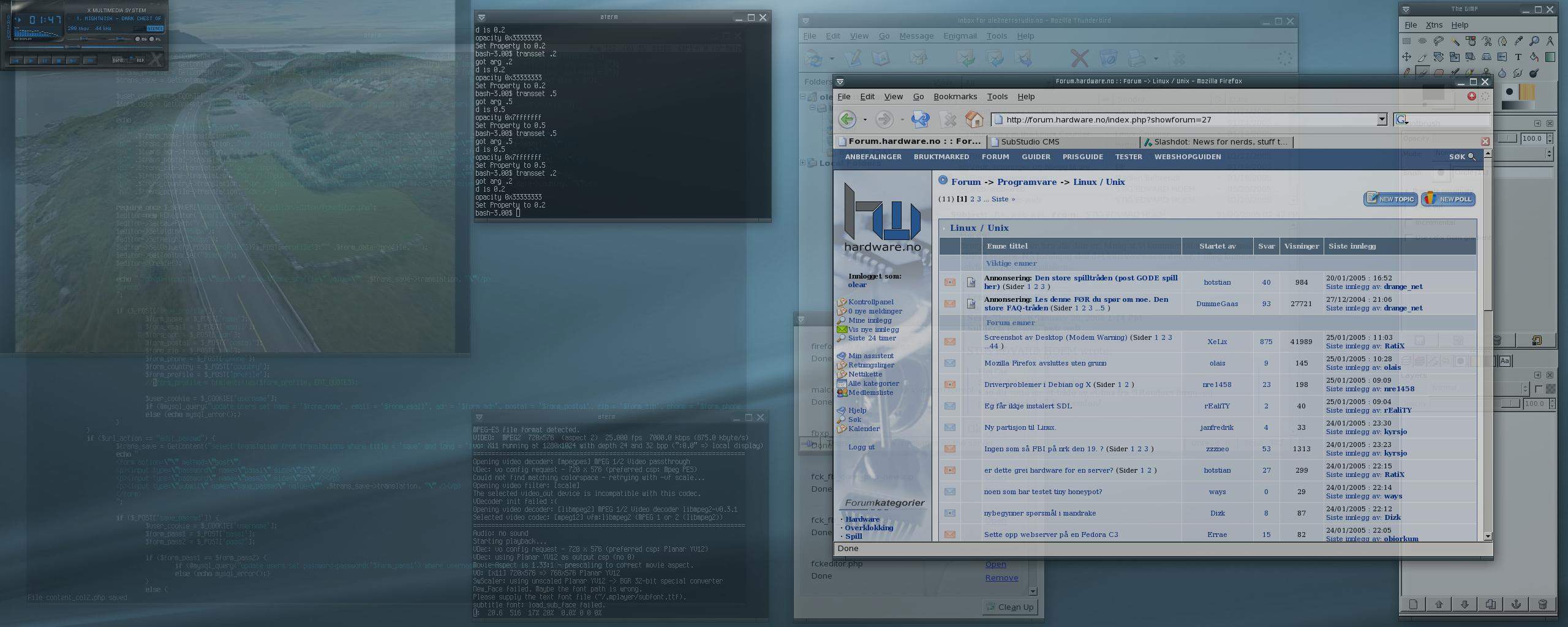Screen dimensions: 1568x627
Task: Open Firefox Bookmarks menu
Action: tap(955, 96)
